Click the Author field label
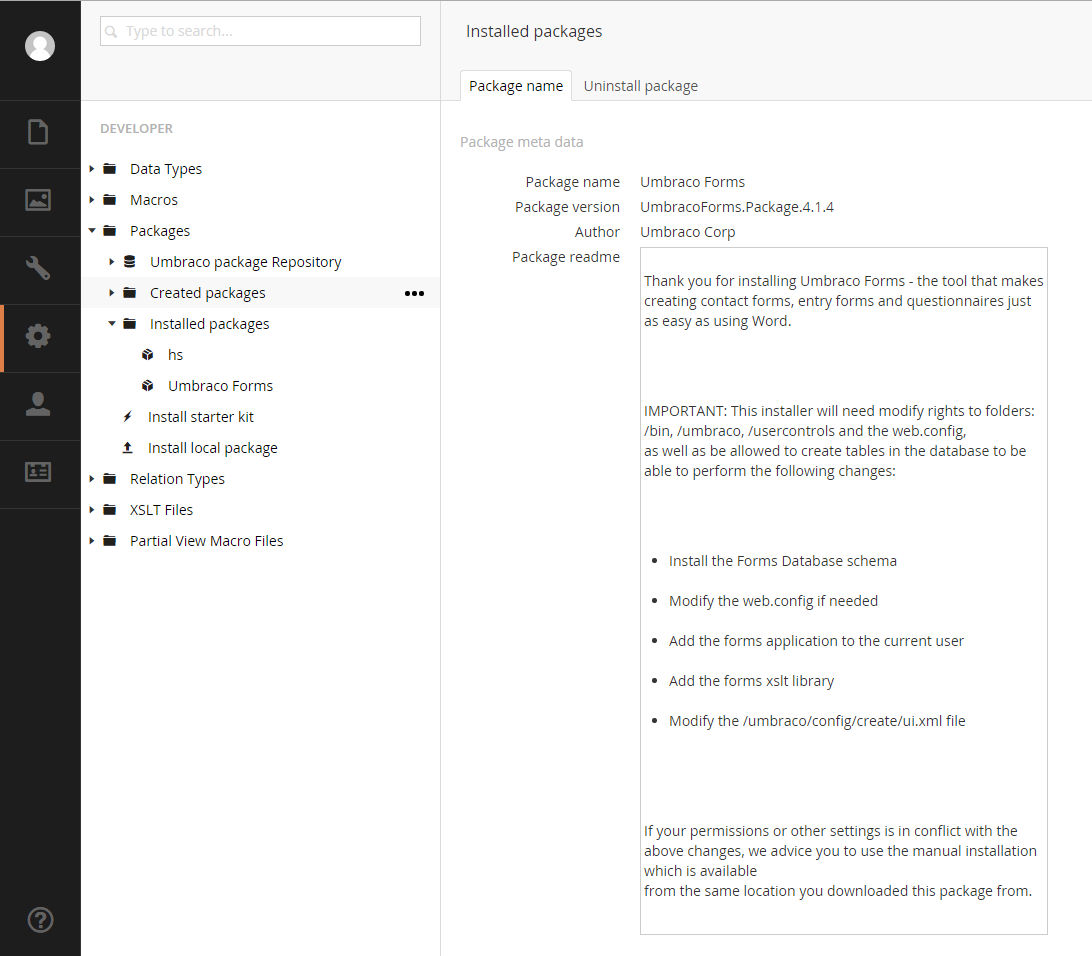The image size is (1092, 956). [597, 232]
